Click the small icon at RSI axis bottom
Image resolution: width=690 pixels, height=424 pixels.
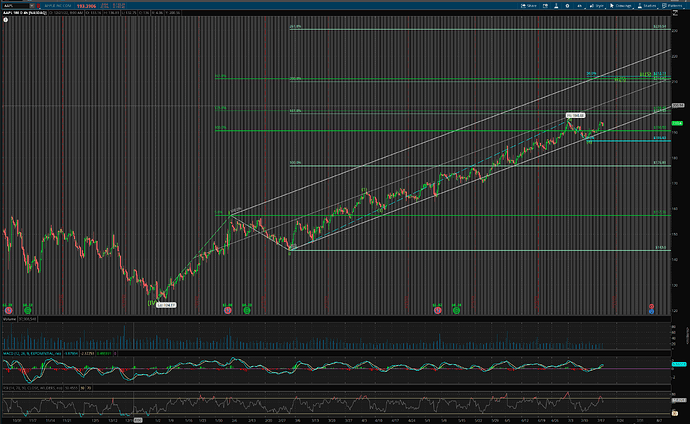(675, 413)
